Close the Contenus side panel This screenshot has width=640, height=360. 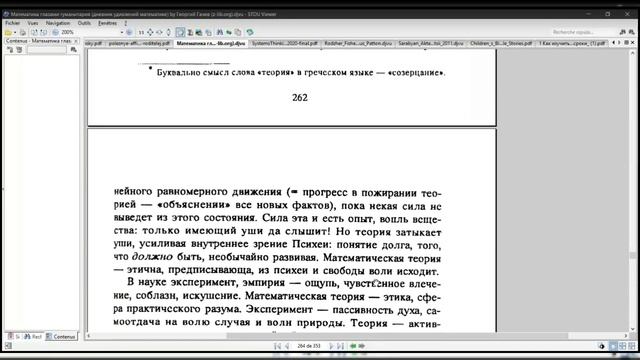pos(76,41)
